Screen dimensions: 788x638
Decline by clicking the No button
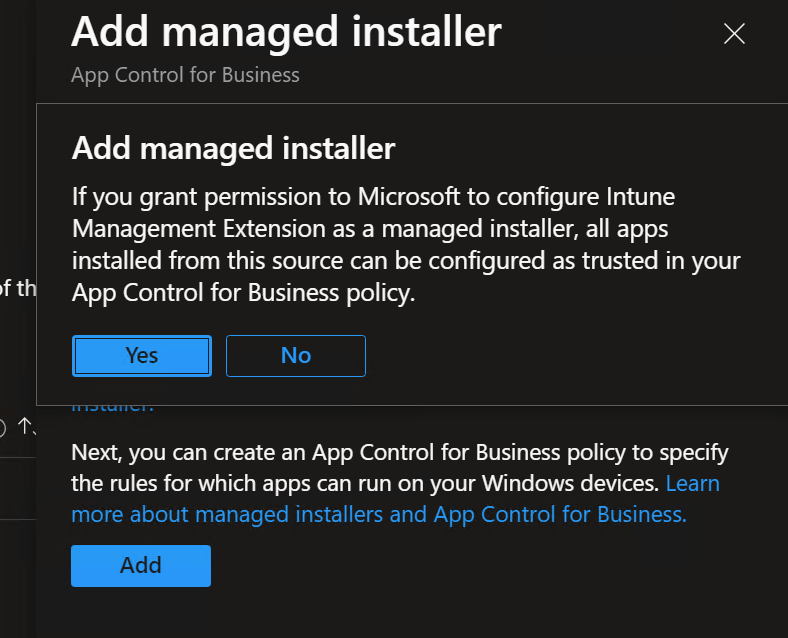pyautogui.click(x=296, y=356)
